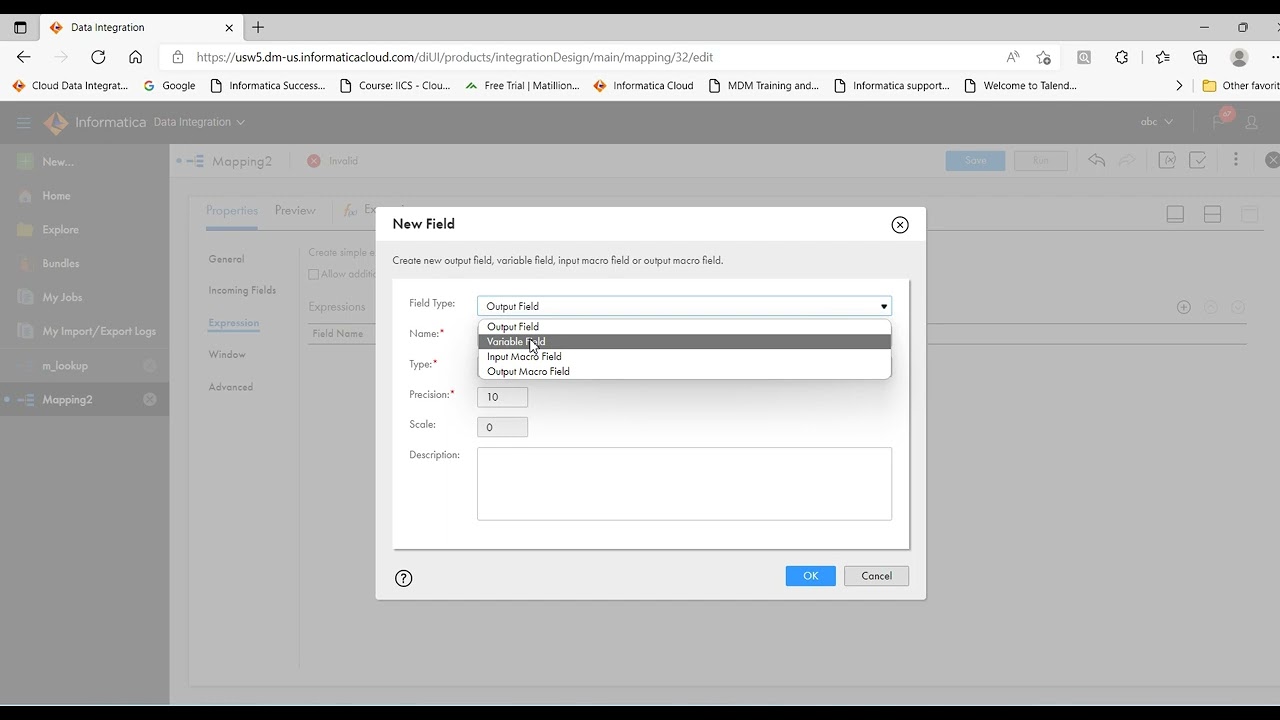
Task: Open the abc organization dropdown
Action: 1157,122
